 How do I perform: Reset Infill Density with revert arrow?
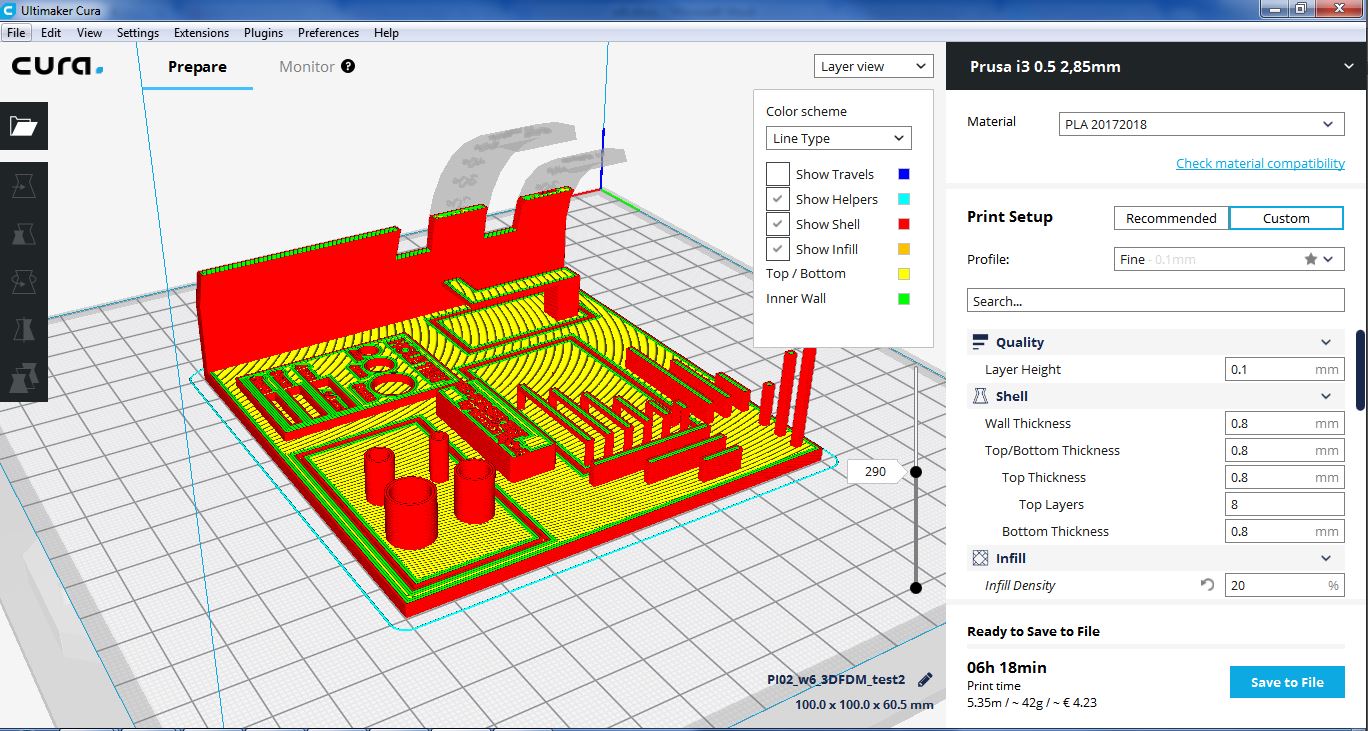pos(1207,585)
